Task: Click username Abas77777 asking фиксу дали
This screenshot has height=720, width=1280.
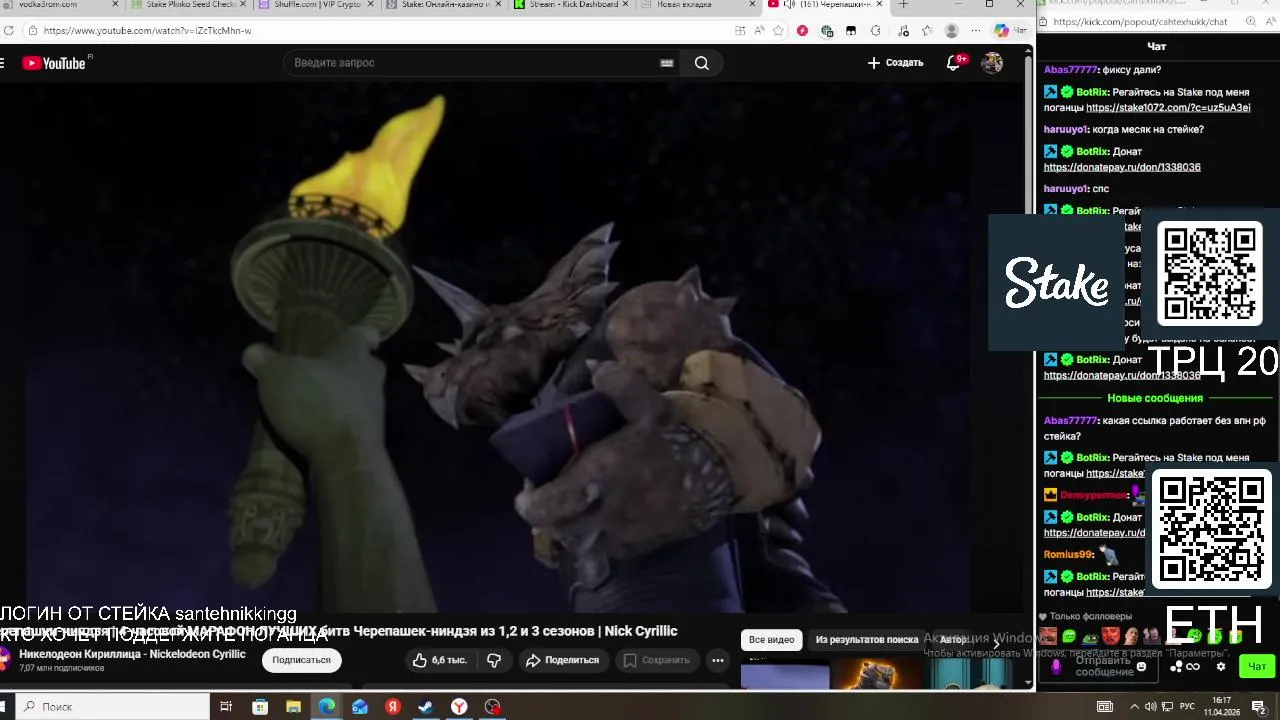Action: tap(1070, 70)
